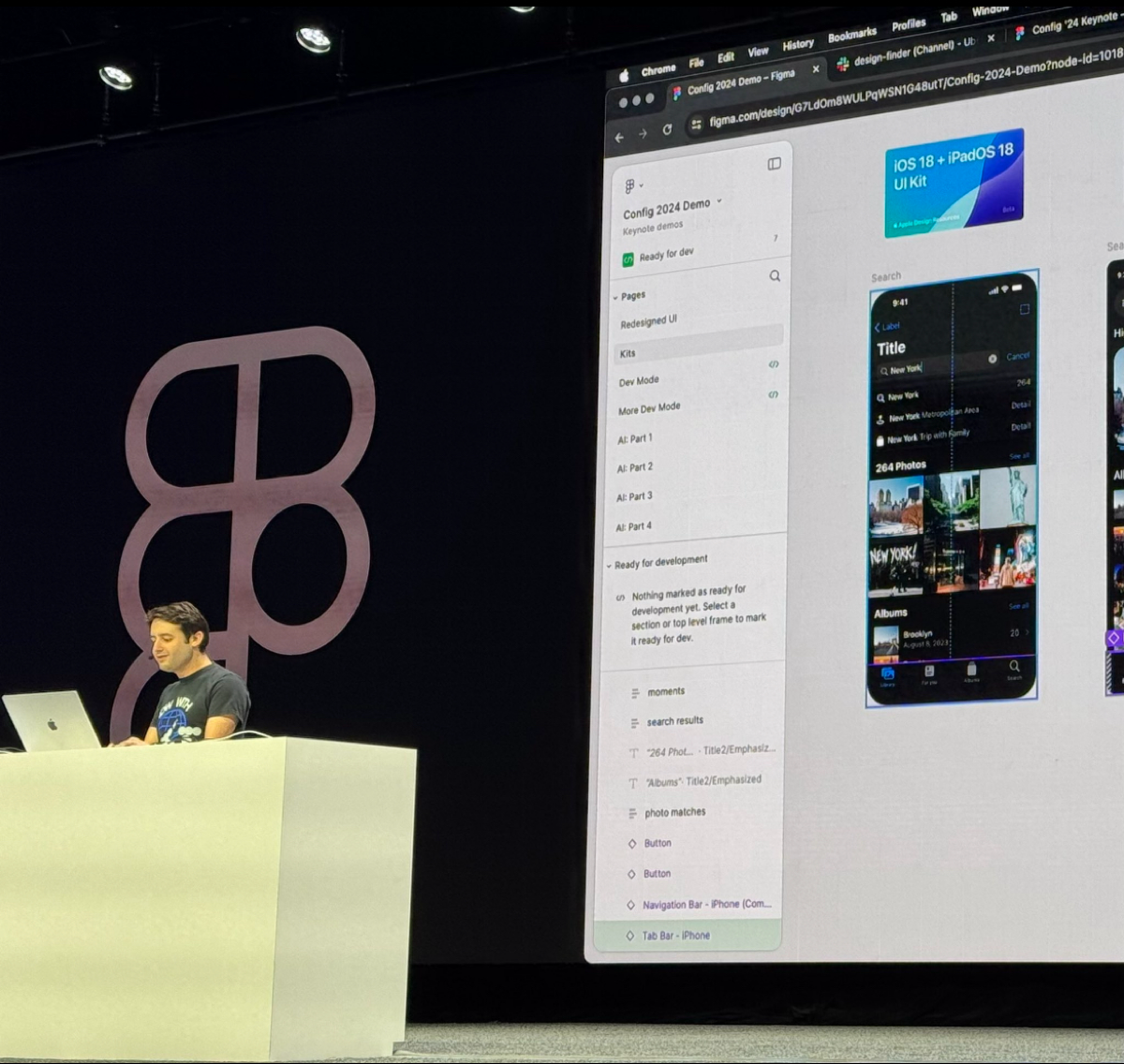Screen dimensions: 1124x1064
Task: Select the AI: Part 4 page
Action: [633, 526]
